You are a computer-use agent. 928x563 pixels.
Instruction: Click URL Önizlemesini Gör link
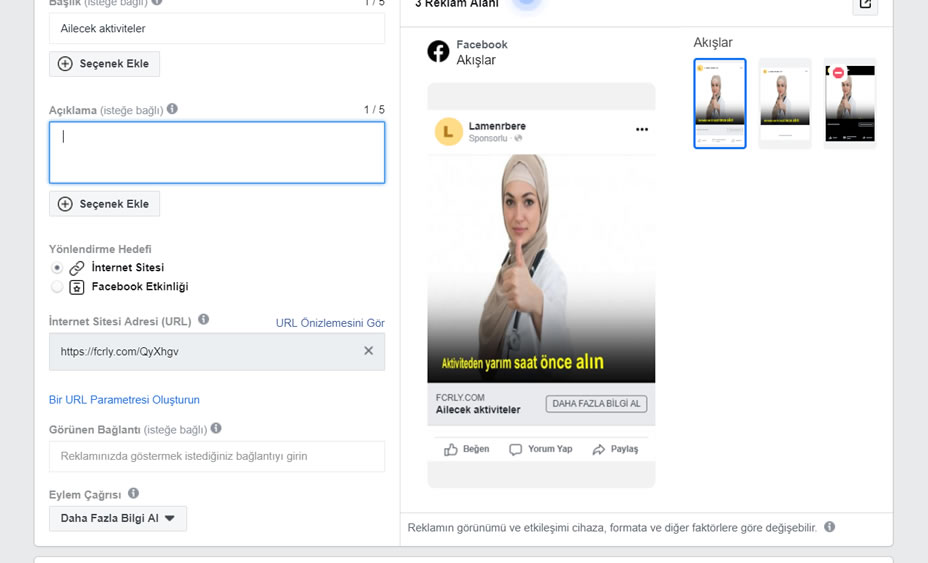pos(330,323)
